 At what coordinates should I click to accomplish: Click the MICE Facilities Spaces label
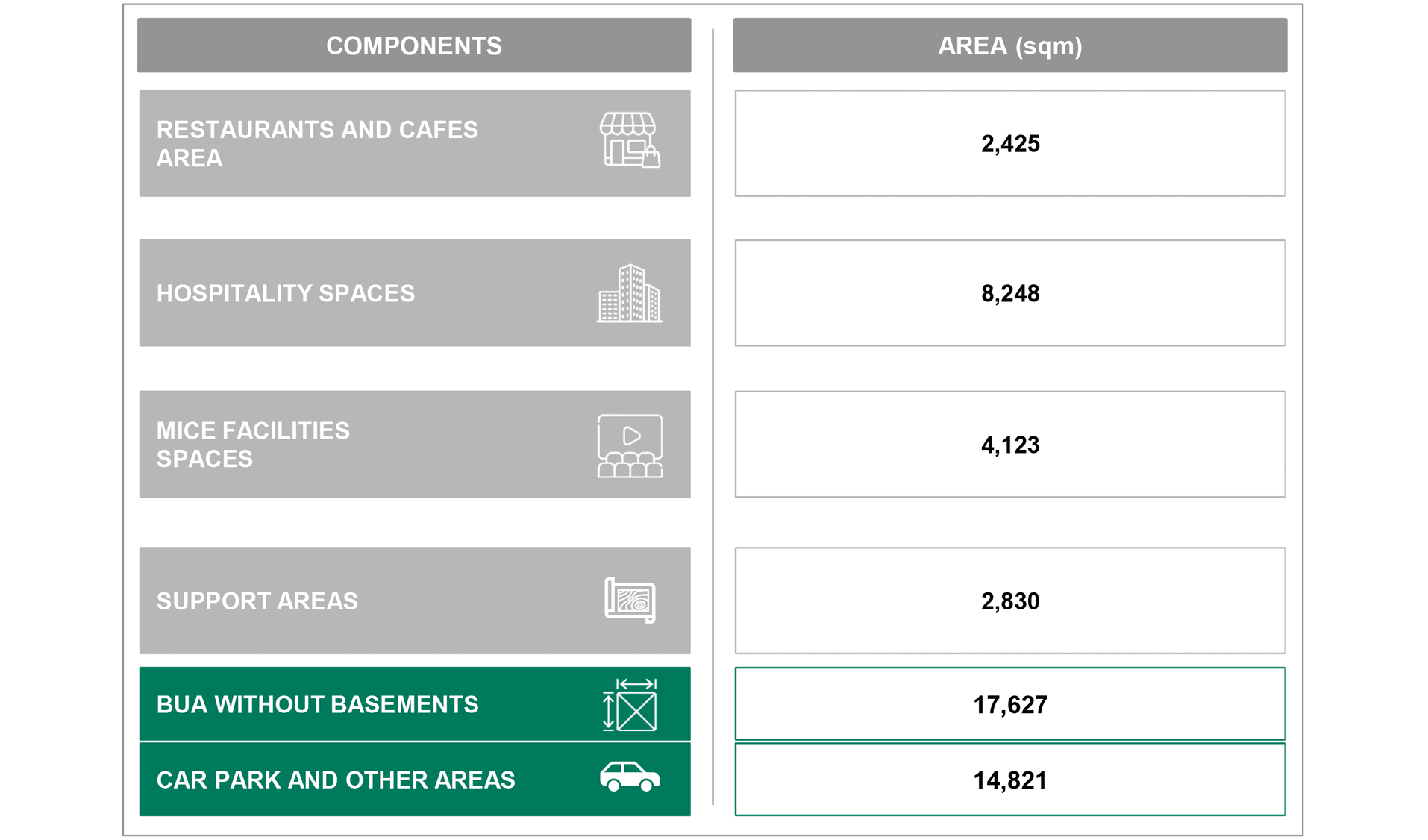pyautogui.click(x=253, y=445)
